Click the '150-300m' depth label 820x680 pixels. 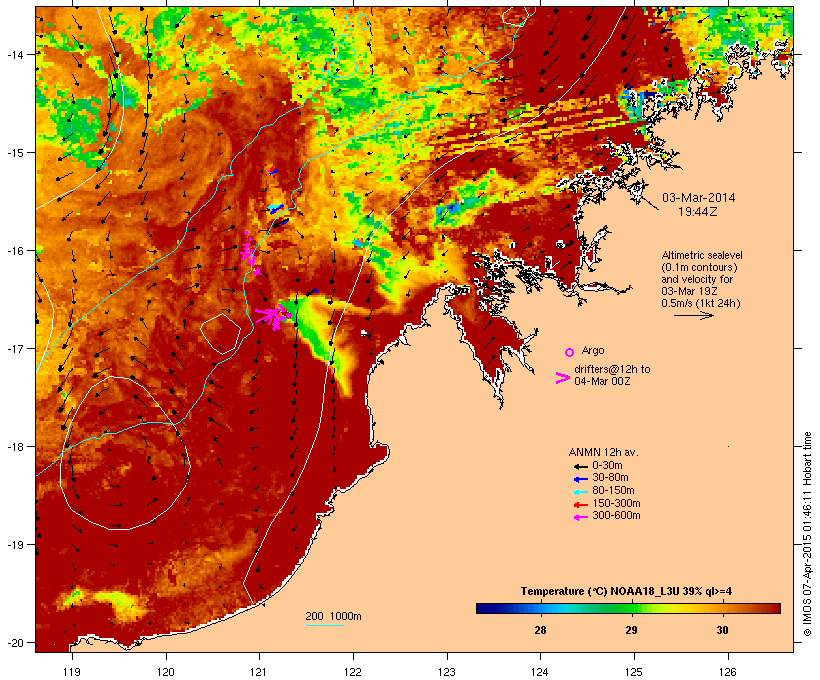click(x=616, y=503)
